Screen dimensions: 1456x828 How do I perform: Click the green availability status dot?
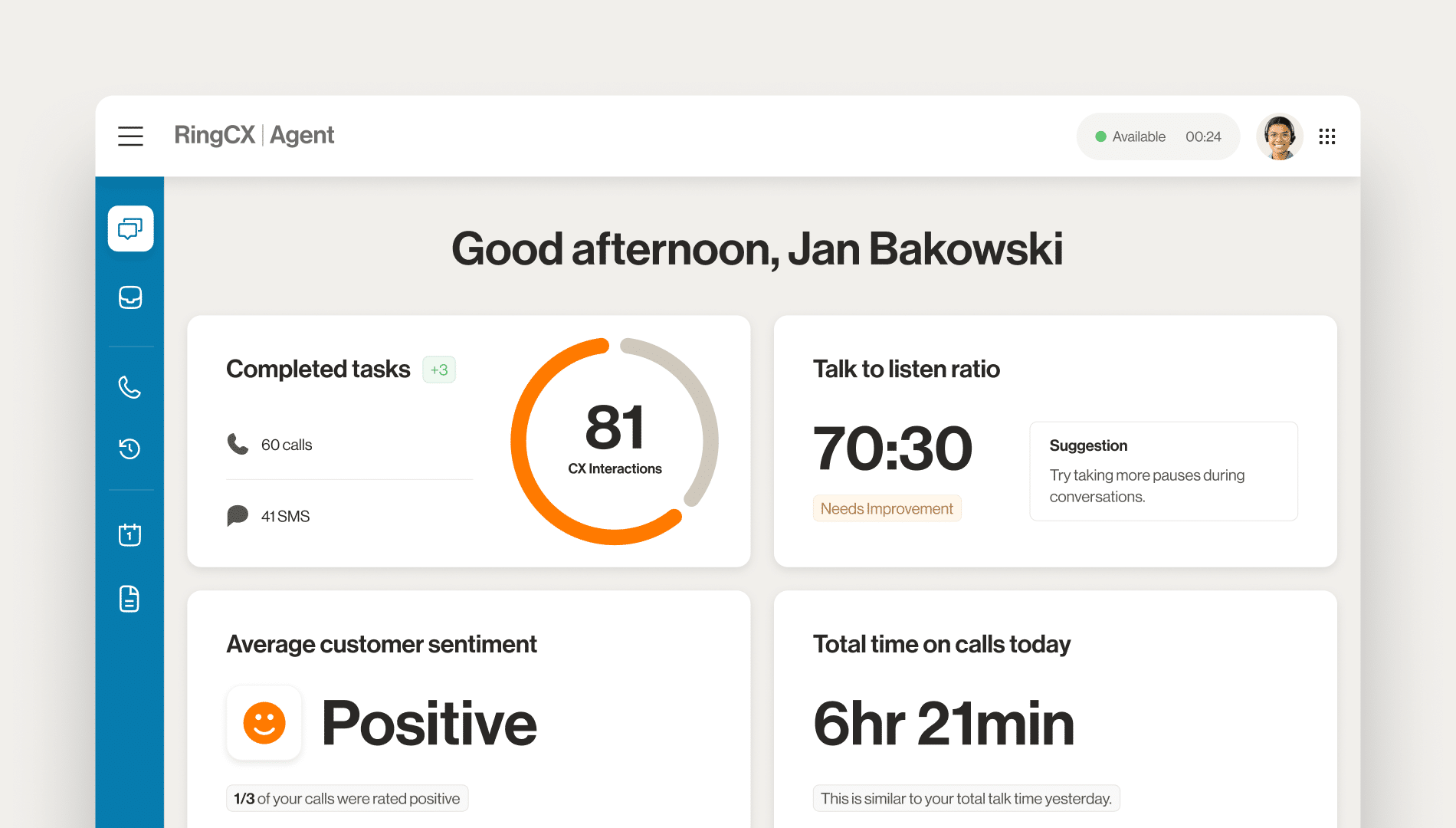(1100, 136)
